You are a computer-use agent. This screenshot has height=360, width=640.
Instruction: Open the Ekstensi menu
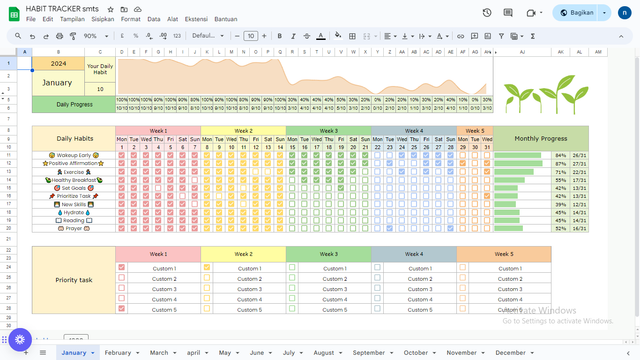pos(196,19)
